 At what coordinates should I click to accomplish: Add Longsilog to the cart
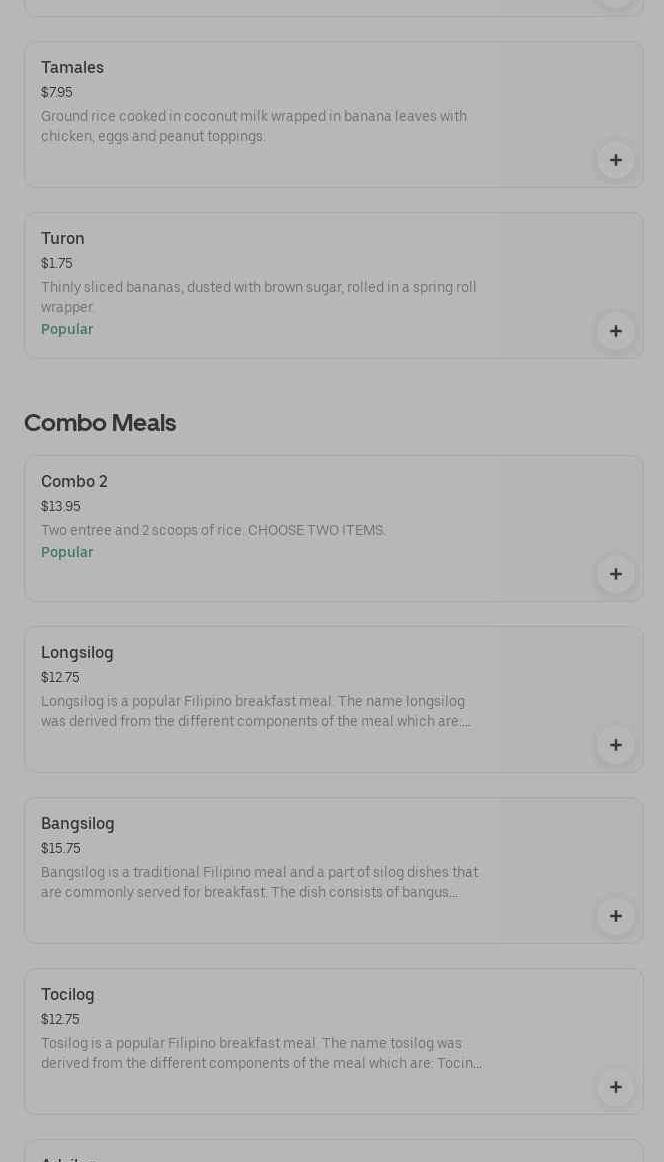click(x=615, y=745)
